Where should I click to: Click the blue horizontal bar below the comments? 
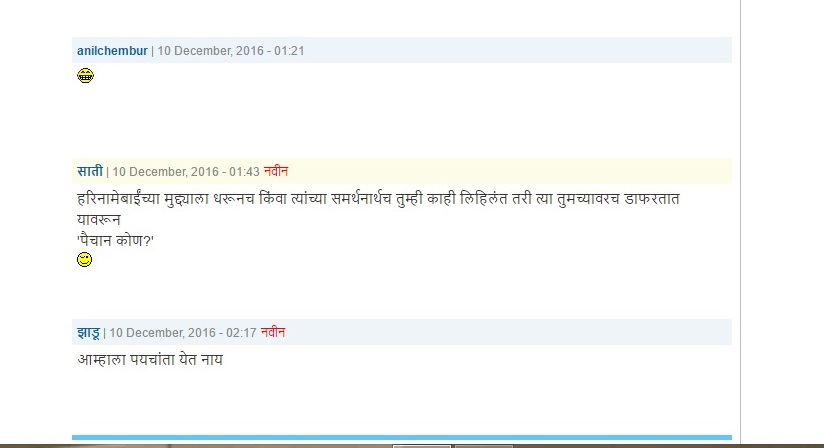pyautogui.click(x=402, y=437)
